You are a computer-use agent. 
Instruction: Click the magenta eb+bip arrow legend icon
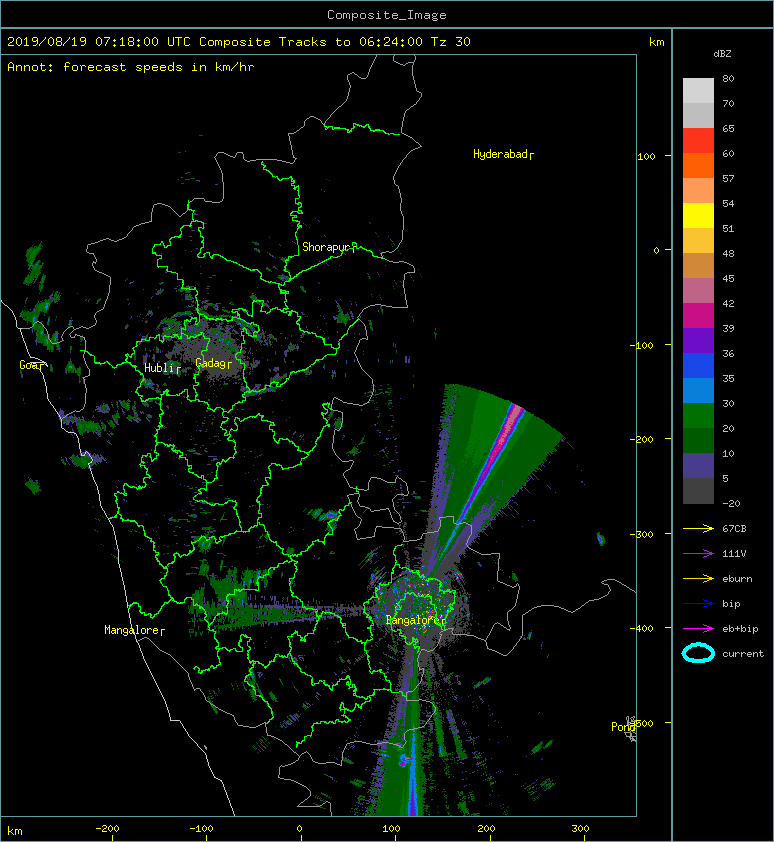[698, 629]
